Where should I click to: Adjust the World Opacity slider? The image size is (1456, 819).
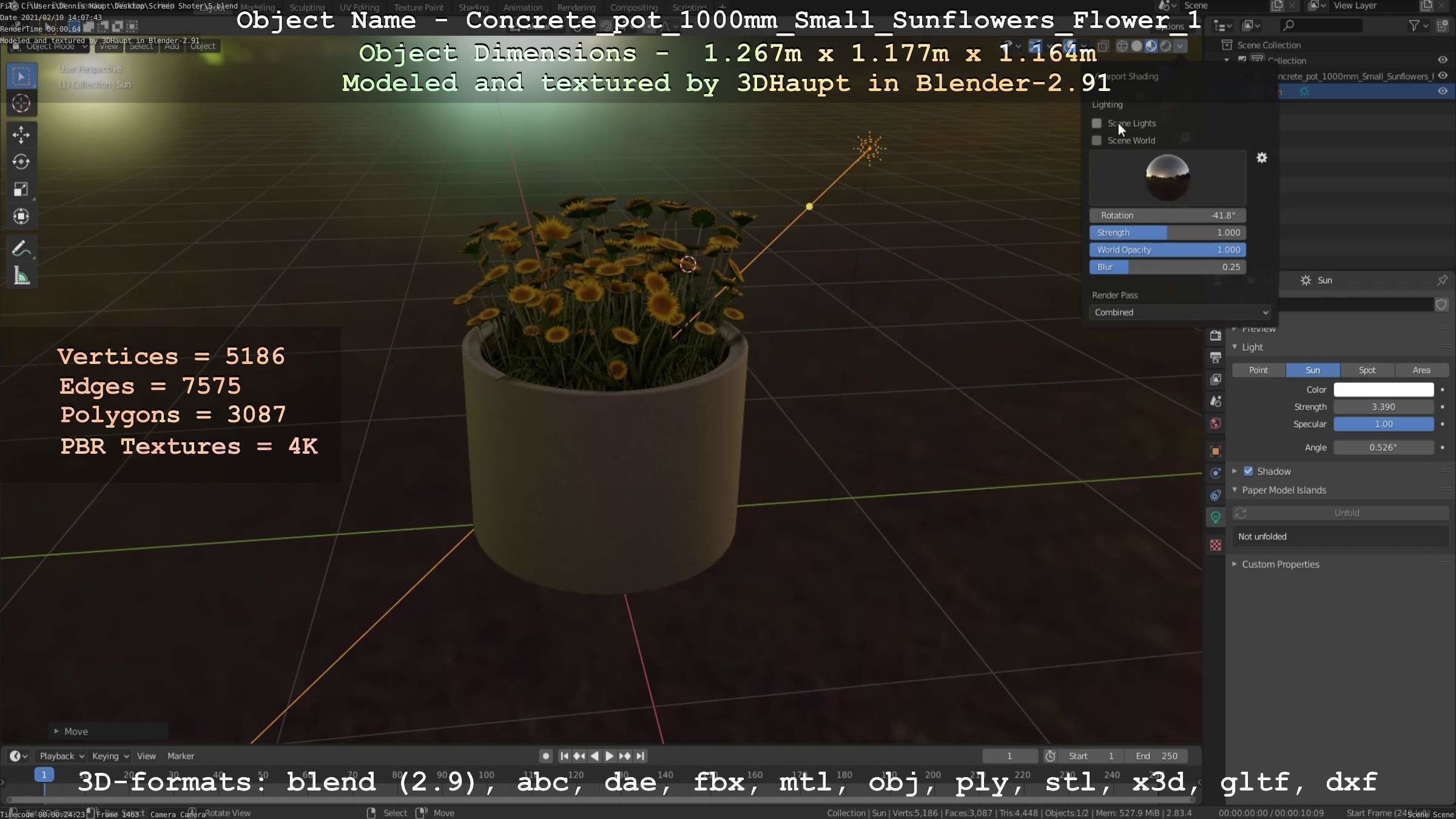pyautogui.click(x=1168, y=250)
